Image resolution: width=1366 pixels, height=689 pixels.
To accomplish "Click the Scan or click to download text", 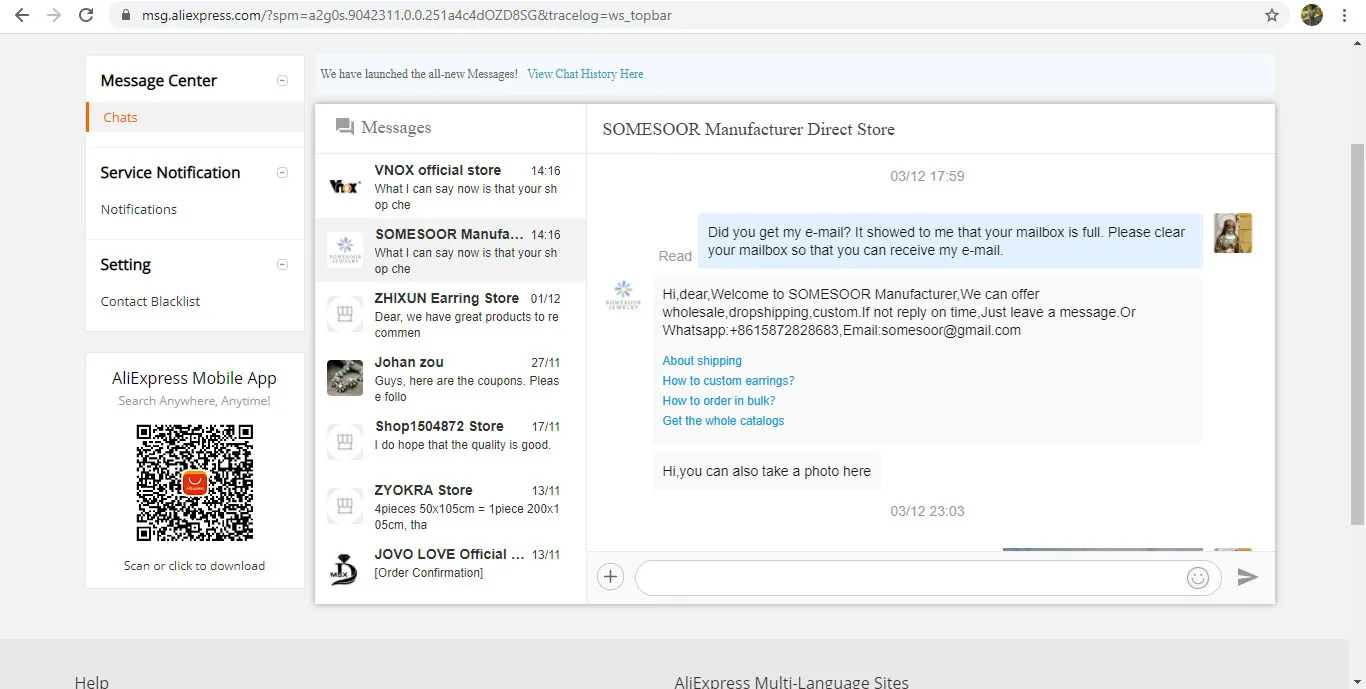I will 195,566.
